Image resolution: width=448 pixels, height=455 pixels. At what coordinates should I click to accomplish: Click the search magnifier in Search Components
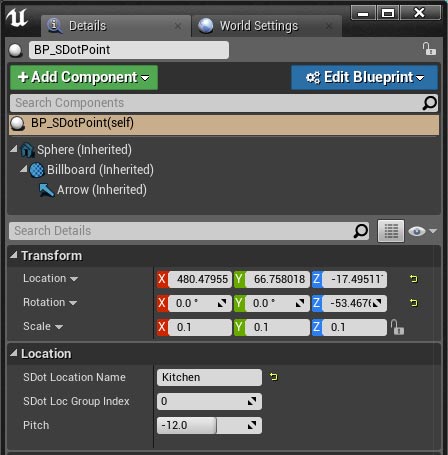point(429,103)
